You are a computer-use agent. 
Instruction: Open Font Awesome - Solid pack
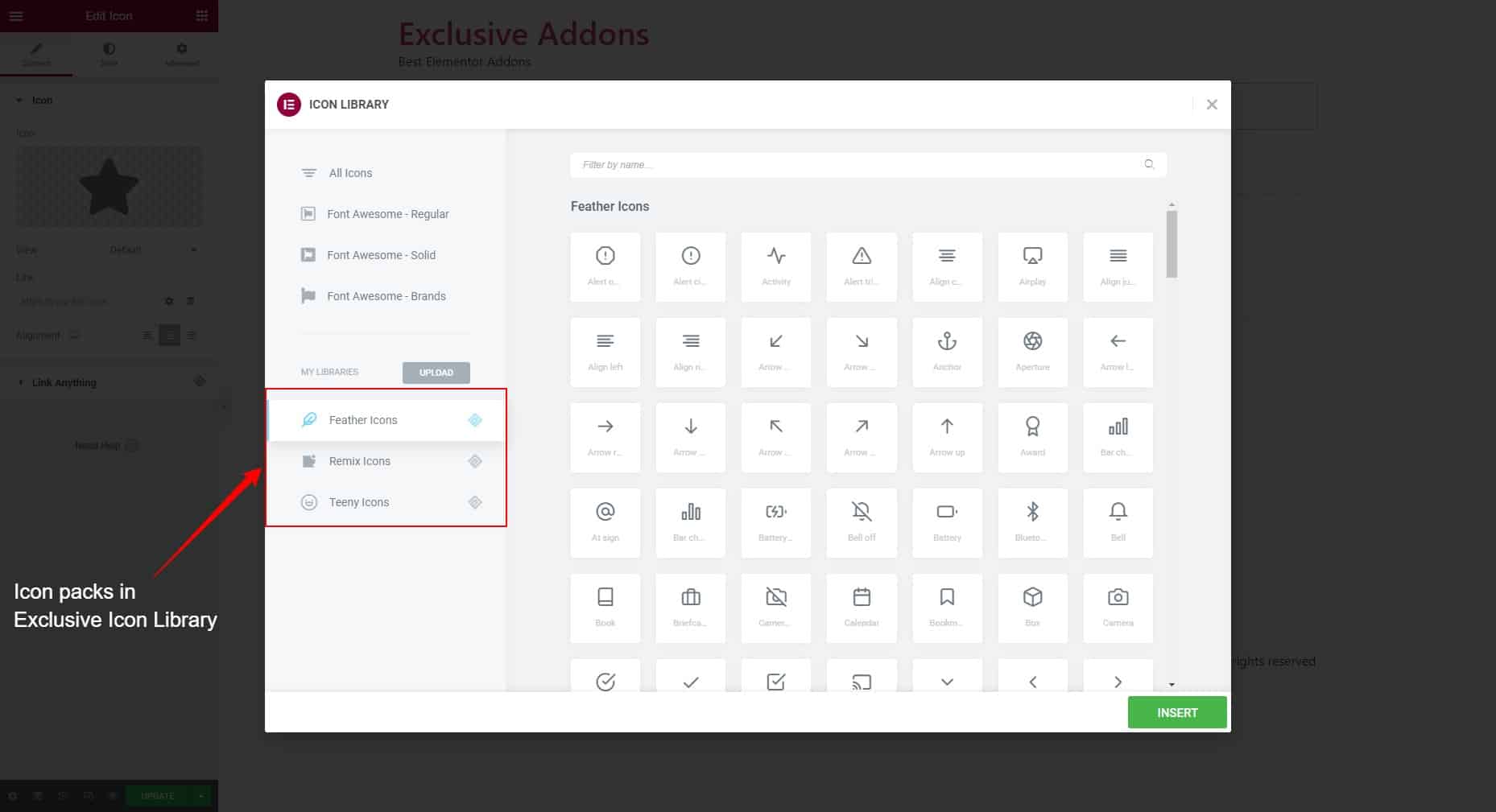tap(386, 255)
